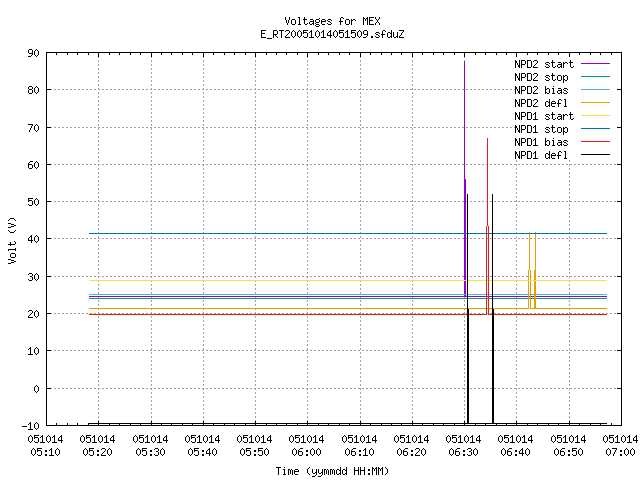Click the y-axis tick label -10
Image resolution: width=640 pixels, height=480 pixels.
[x=31, y=426]
